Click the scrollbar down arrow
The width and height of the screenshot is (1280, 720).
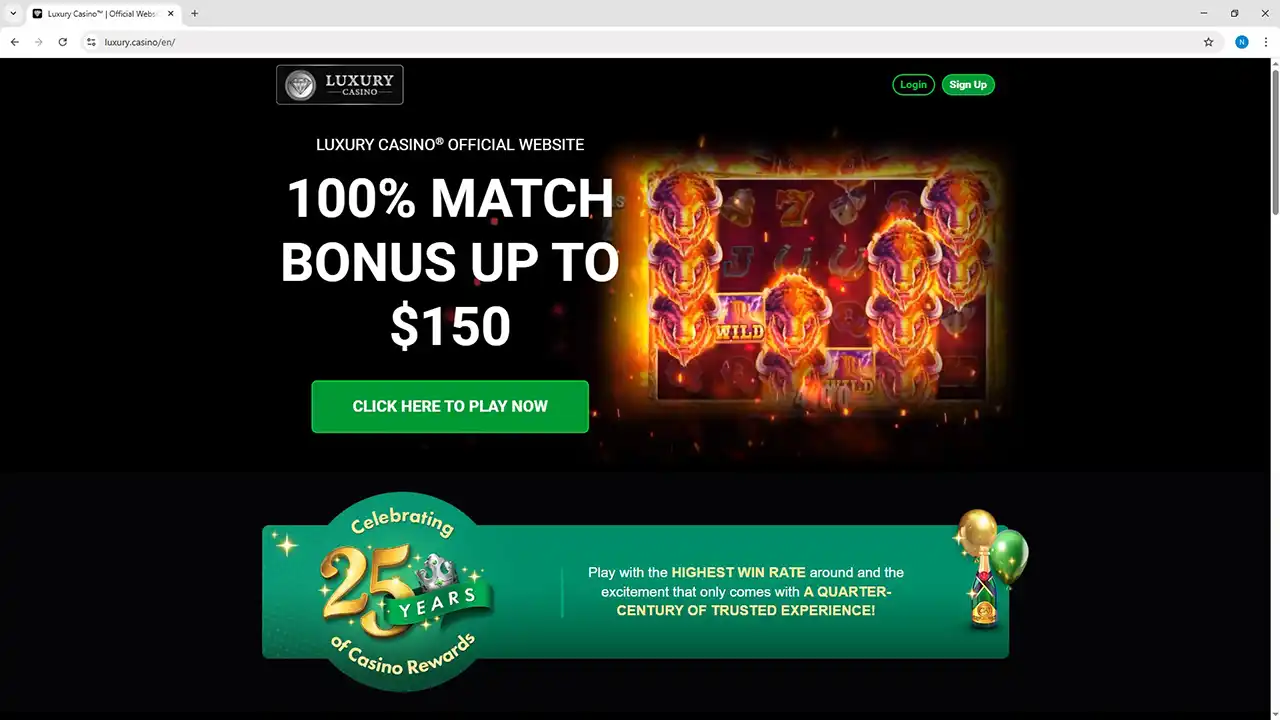(1274, 713)
